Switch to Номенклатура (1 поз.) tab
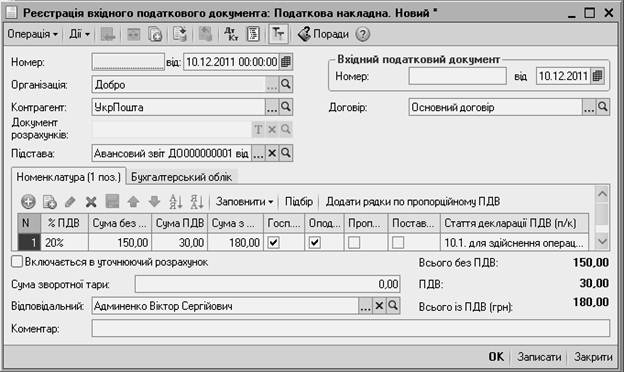Viewport: 624px width, 372px height. tap(68, 177)
